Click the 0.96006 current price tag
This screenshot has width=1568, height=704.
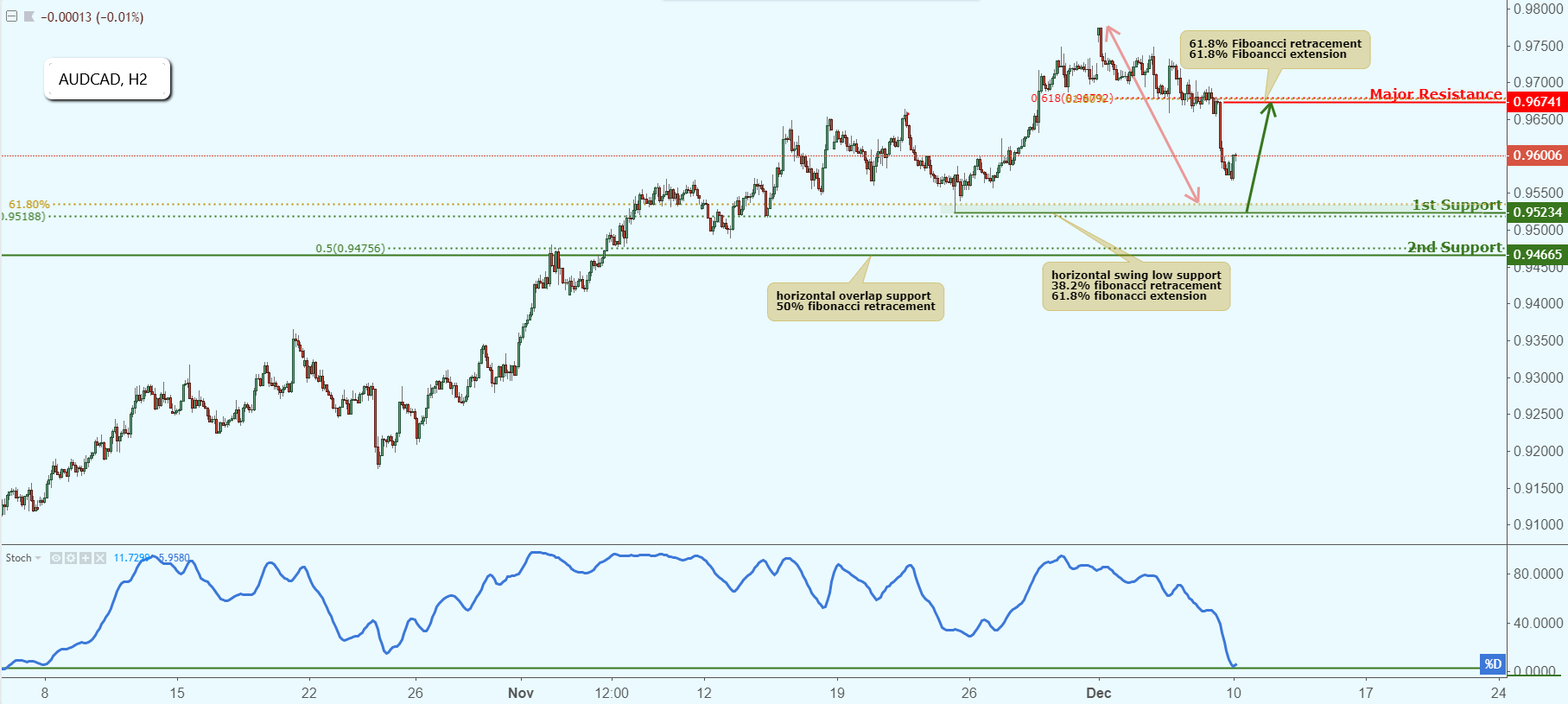pos(1537,155)
